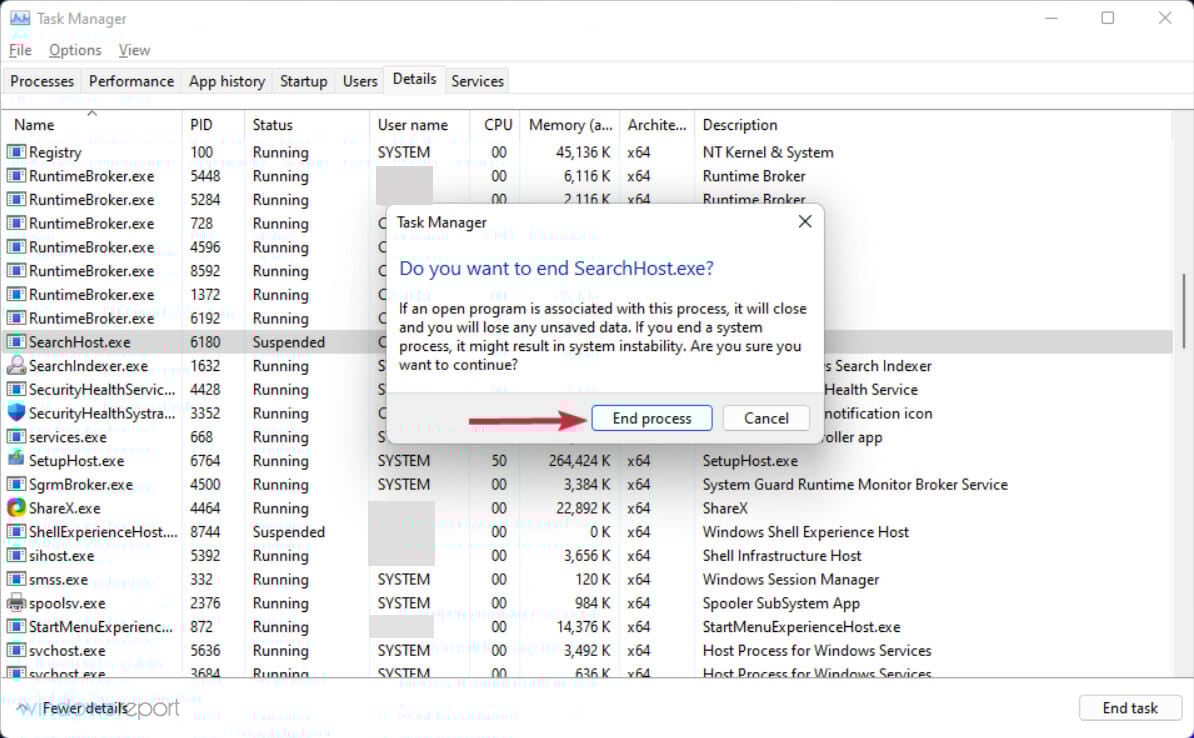Click the End task button
The width and height of the screenshot is (1194, 738).
pyautogui.click(x=1130, y=707)
